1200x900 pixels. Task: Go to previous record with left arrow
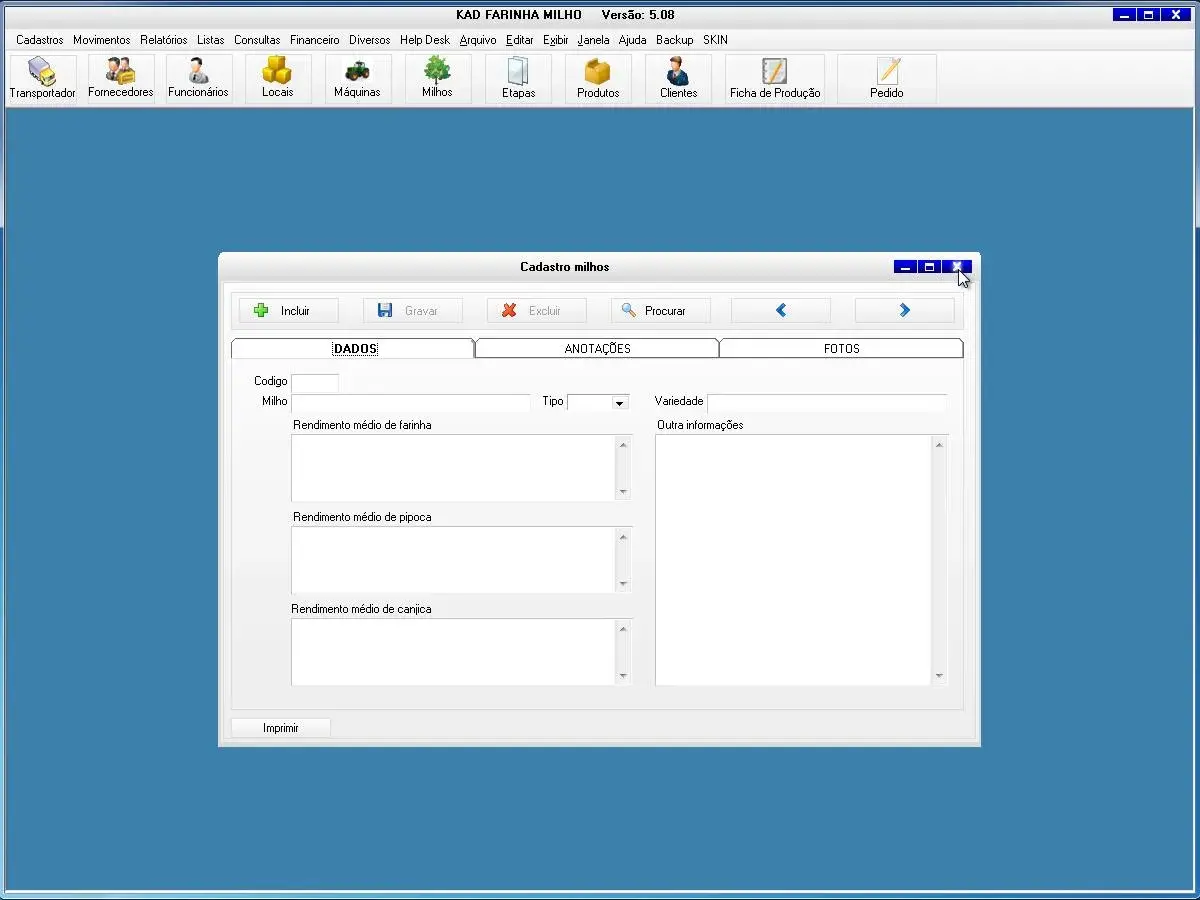(x=781, y=311)
